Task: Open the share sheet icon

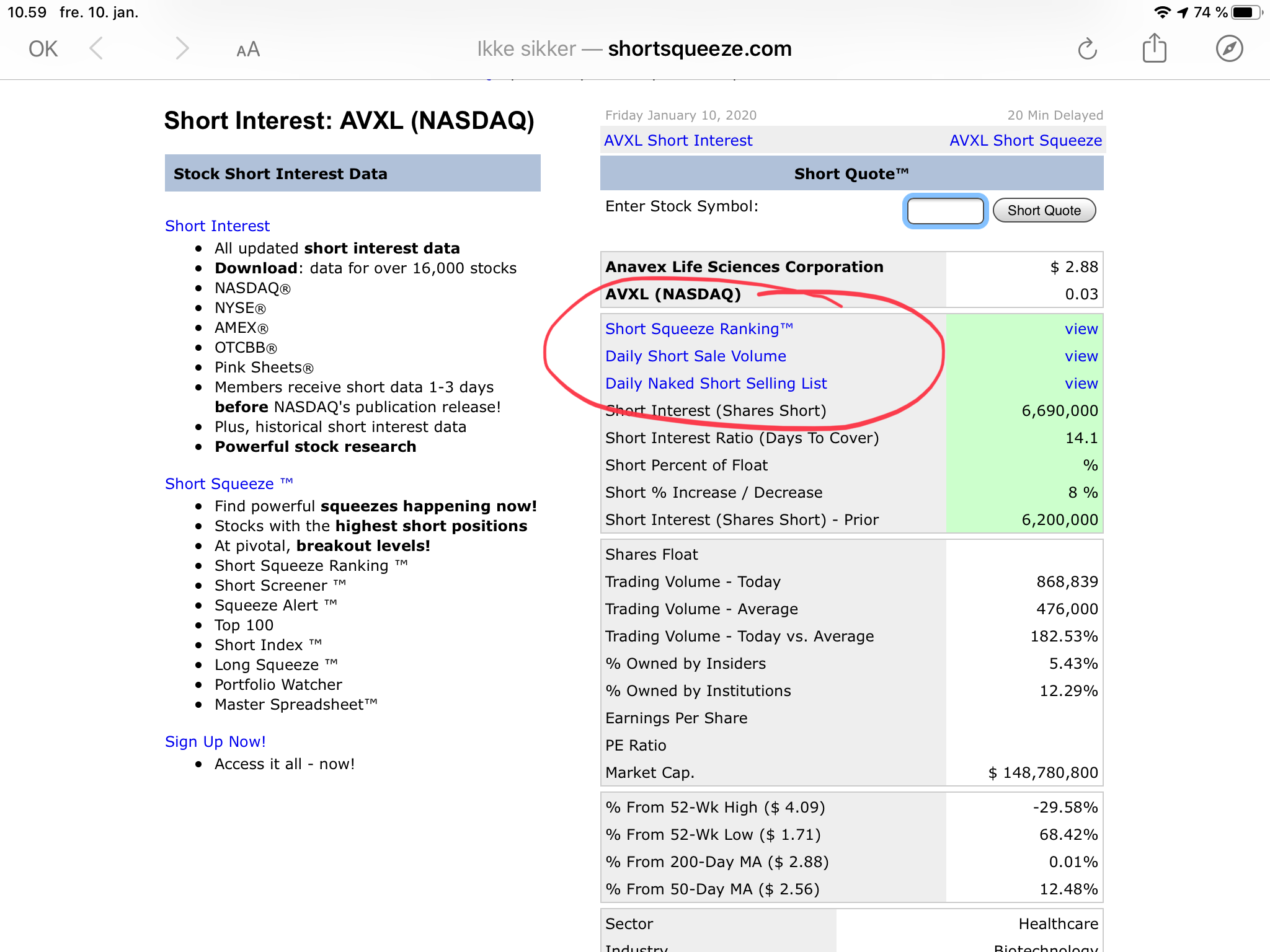Action: click(x=1155, y=48)
